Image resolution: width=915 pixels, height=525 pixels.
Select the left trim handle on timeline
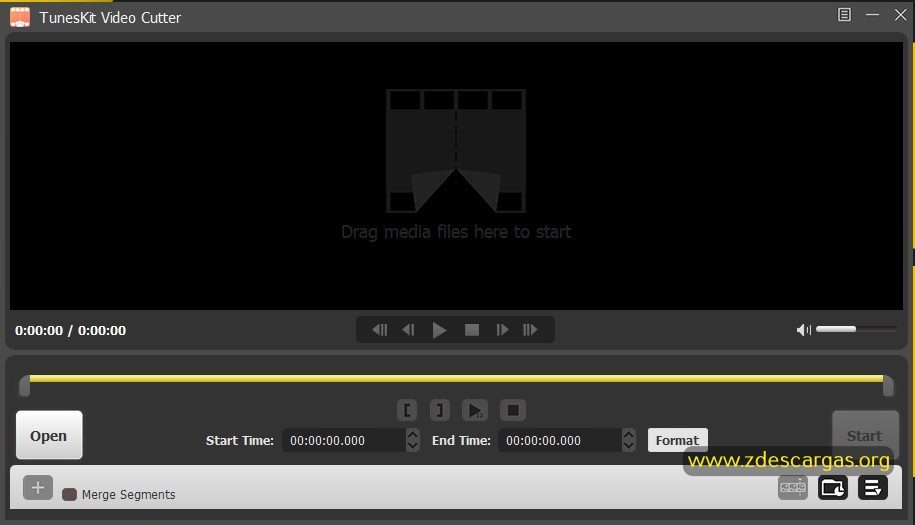tap(25, 386)
